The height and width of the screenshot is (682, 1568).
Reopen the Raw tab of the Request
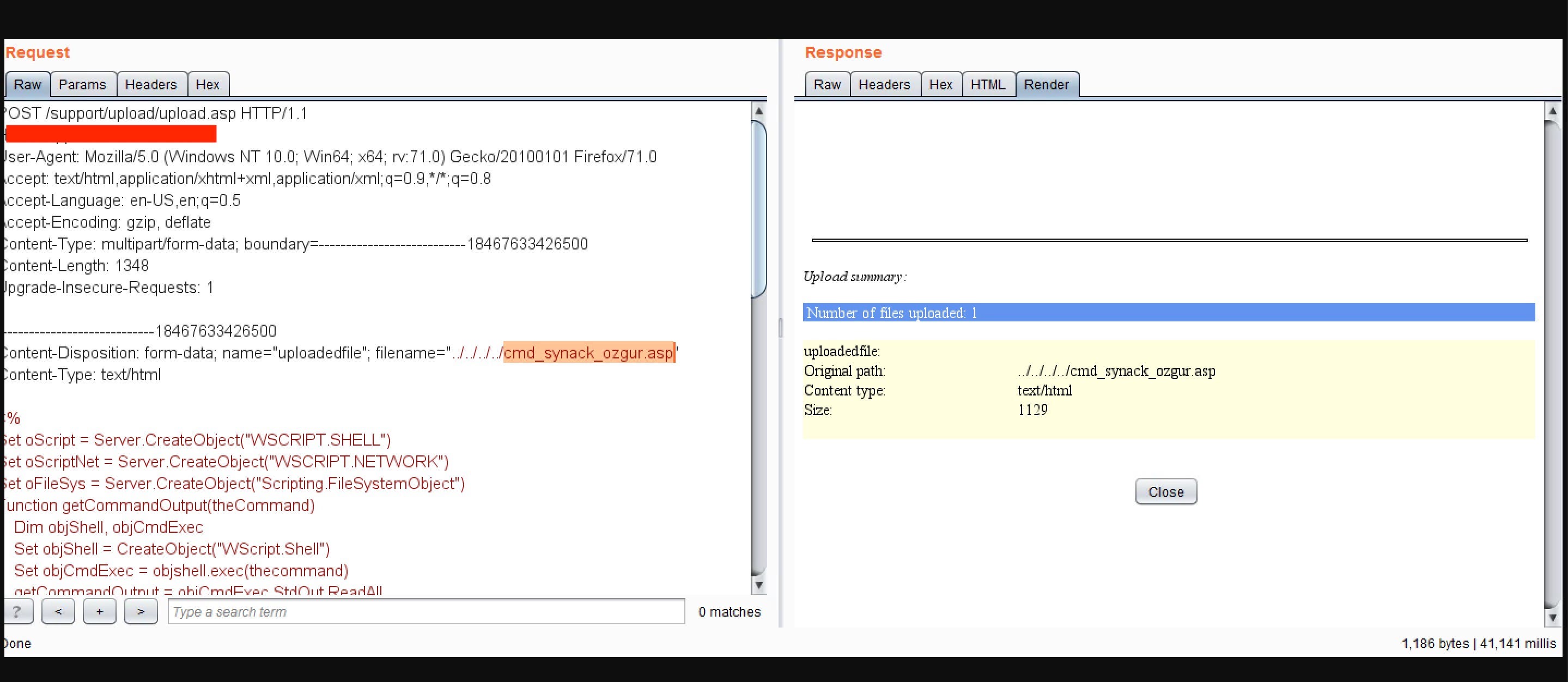27,84
